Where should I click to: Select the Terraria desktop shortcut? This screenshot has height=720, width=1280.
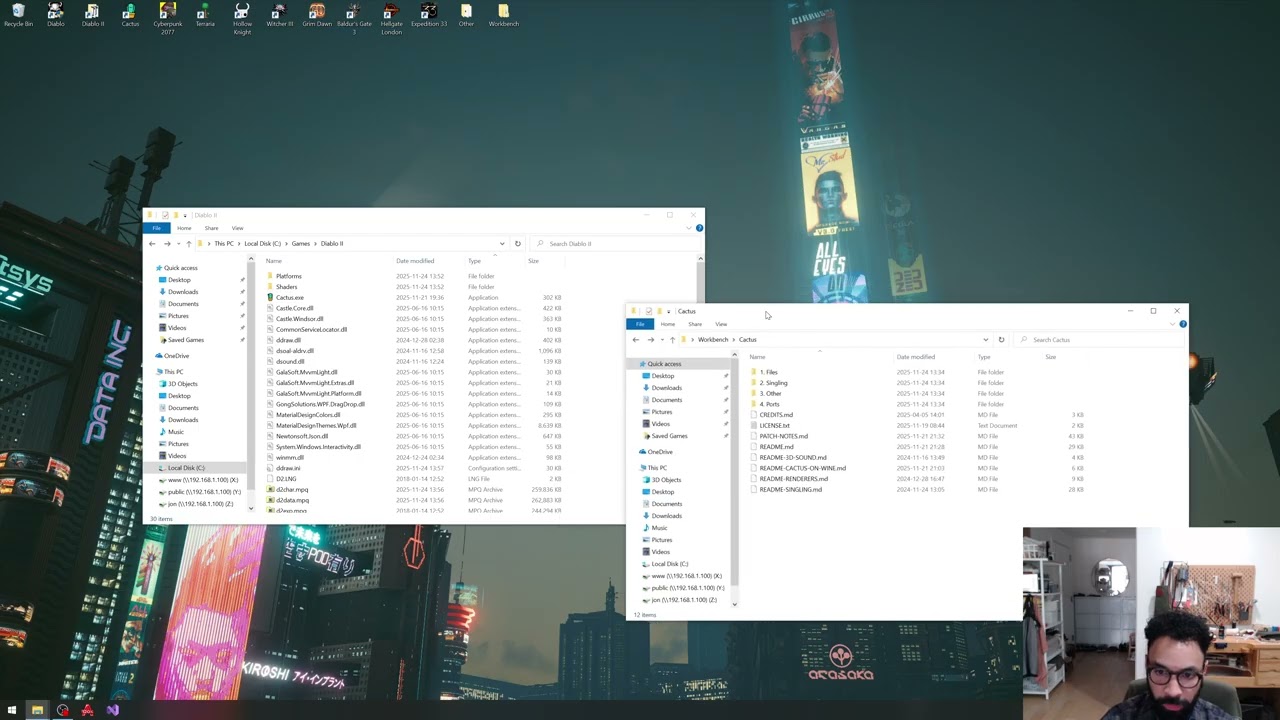(x=205, y=16)
